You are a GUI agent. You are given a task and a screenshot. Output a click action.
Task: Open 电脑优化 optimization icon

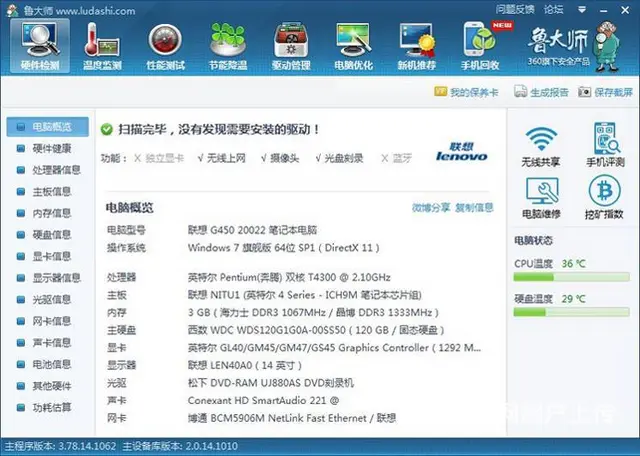(353, 46)
